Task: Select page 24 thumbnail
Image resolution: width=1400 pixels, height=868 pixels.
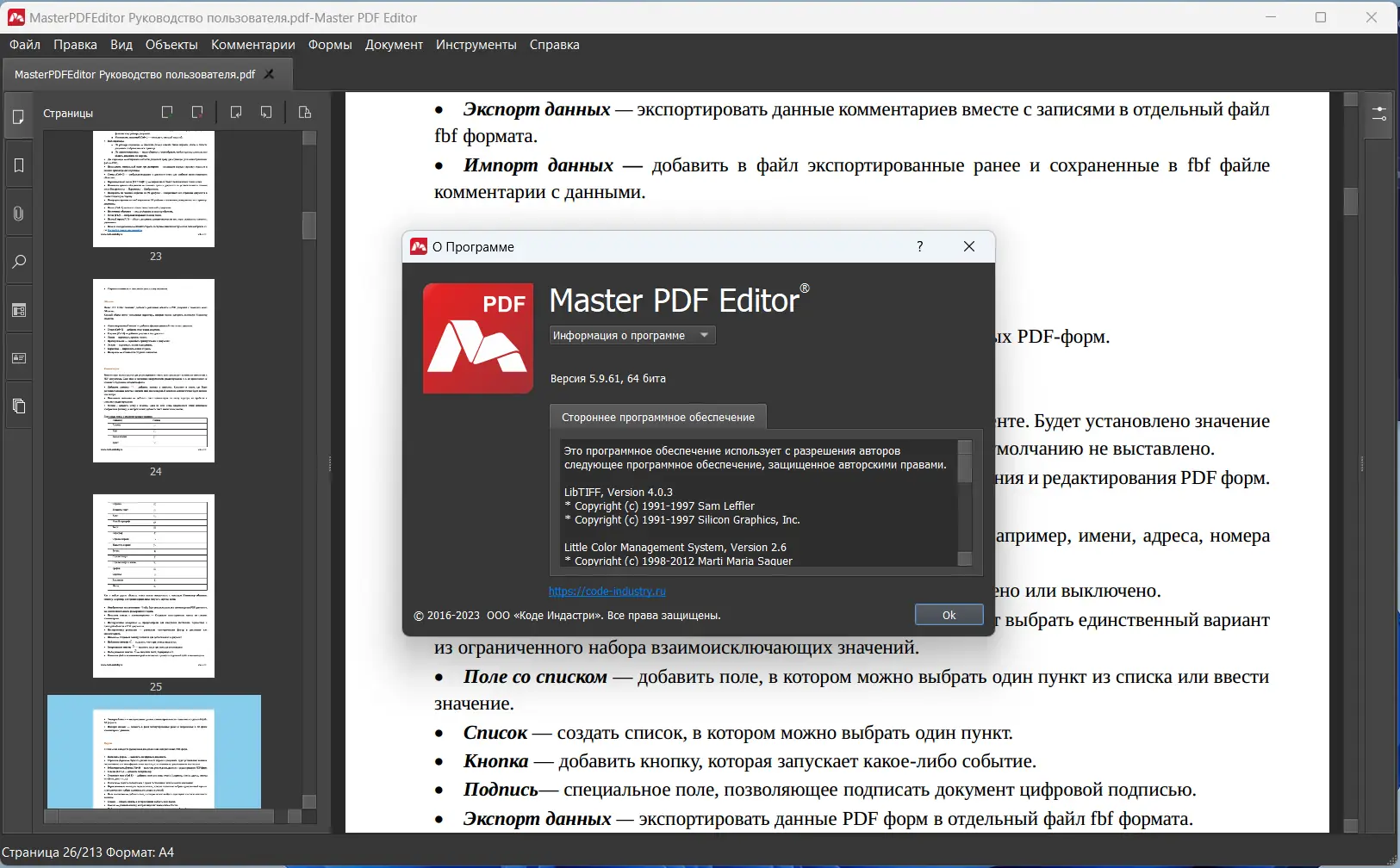Action: [x=153, y=370]
